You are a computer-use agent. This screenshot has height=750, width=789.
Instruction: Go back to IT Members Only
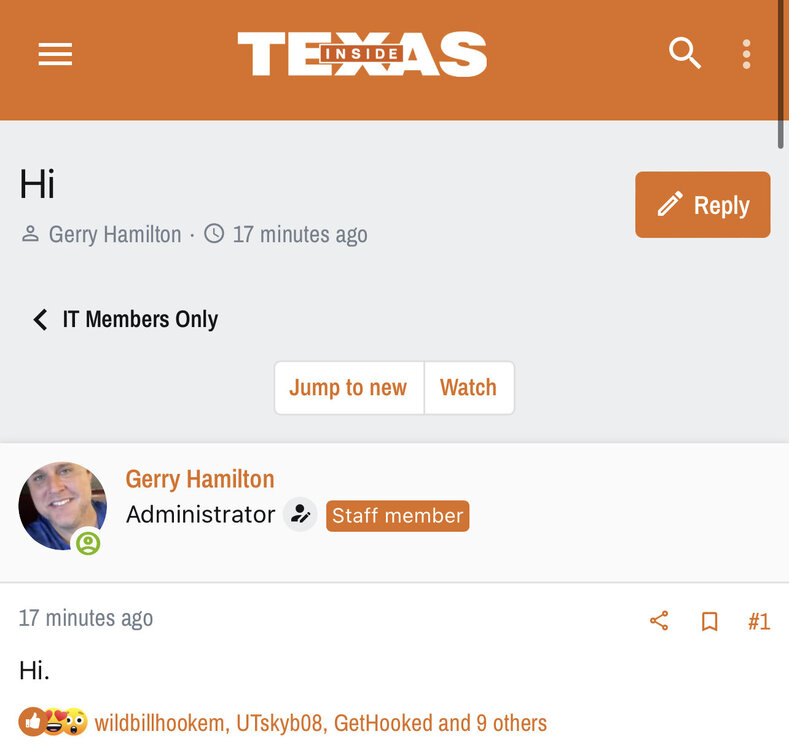tap(140, 319)
